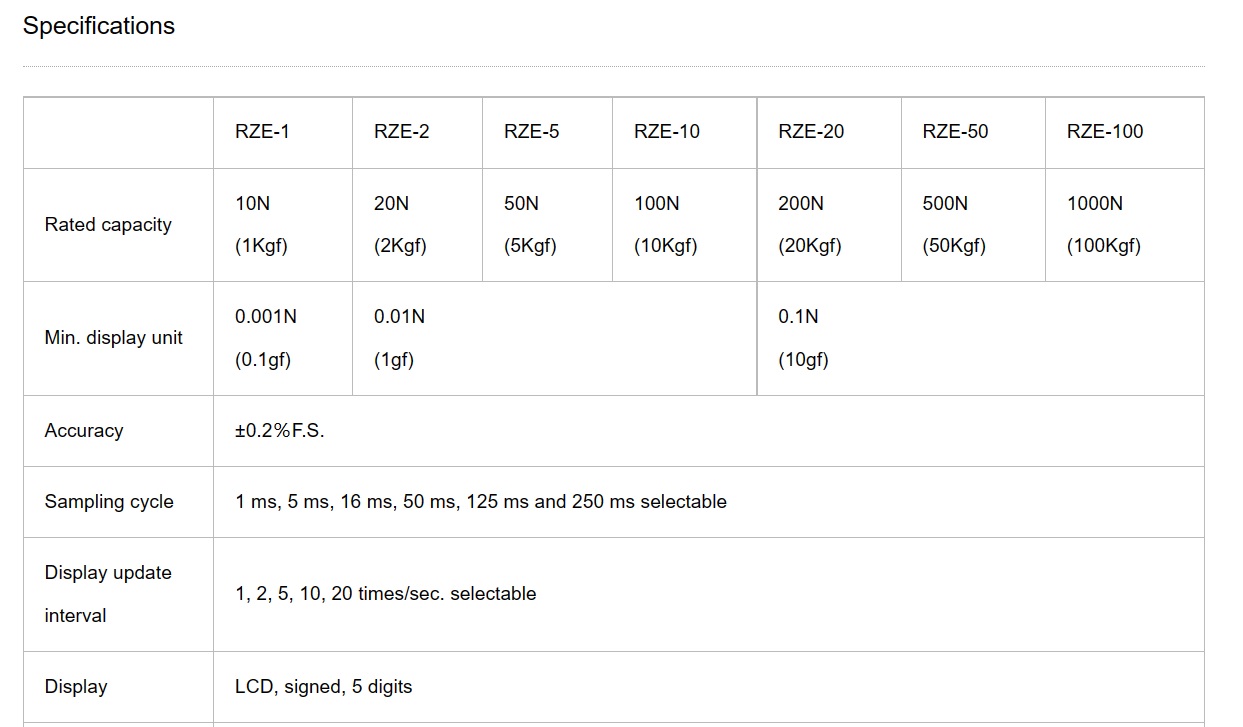Viewport: 1243px width, 727px height.
Task: Select the 0.001N (0.1gf) display unit cell
Action: [266, 338]
